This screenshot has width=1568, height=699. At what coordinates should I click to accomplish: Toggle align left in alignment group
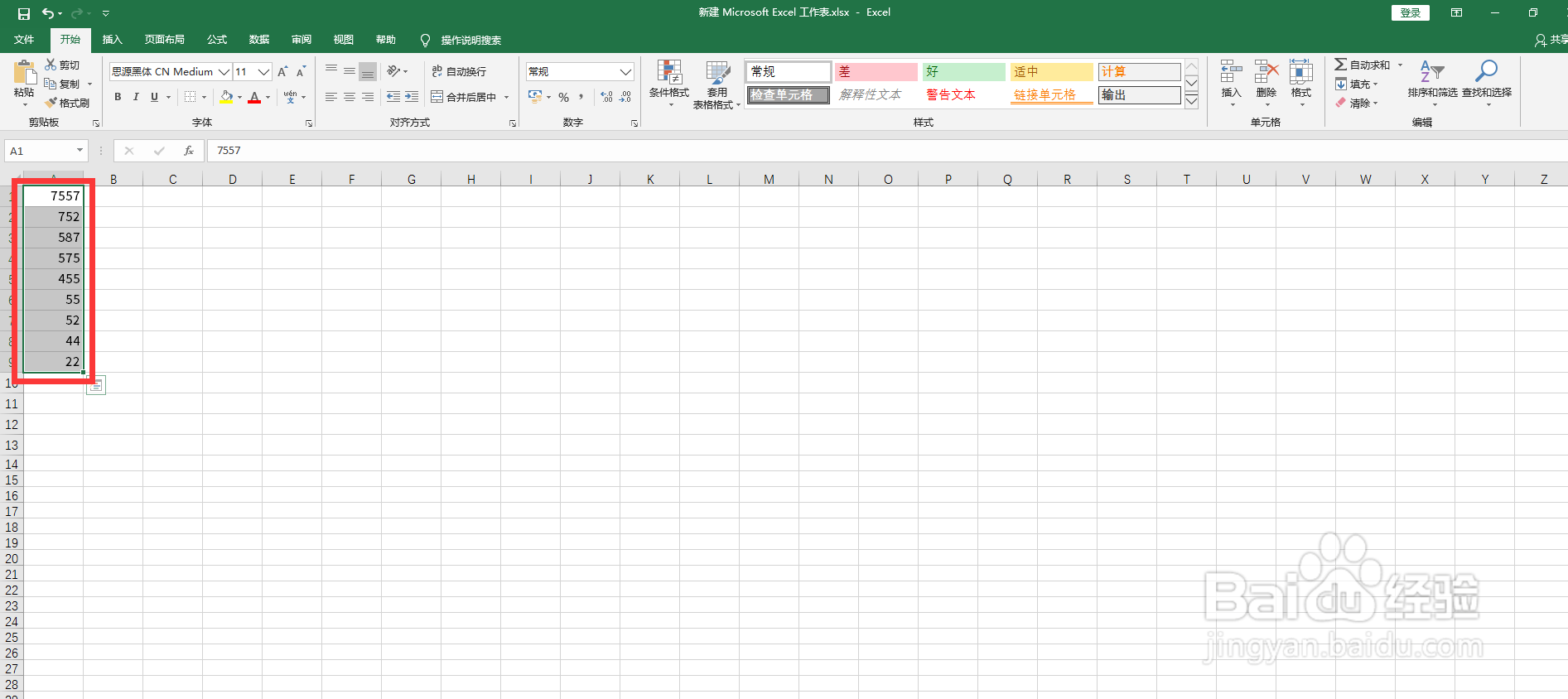pos(331,97)
